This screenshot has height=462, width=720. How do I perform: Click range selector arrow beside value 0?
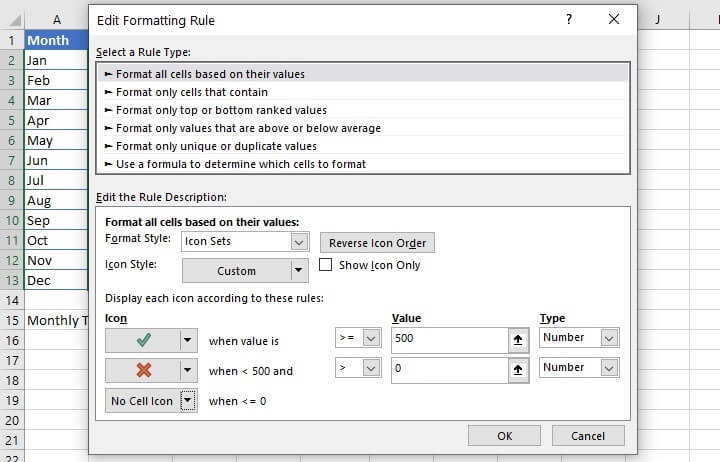518,370
